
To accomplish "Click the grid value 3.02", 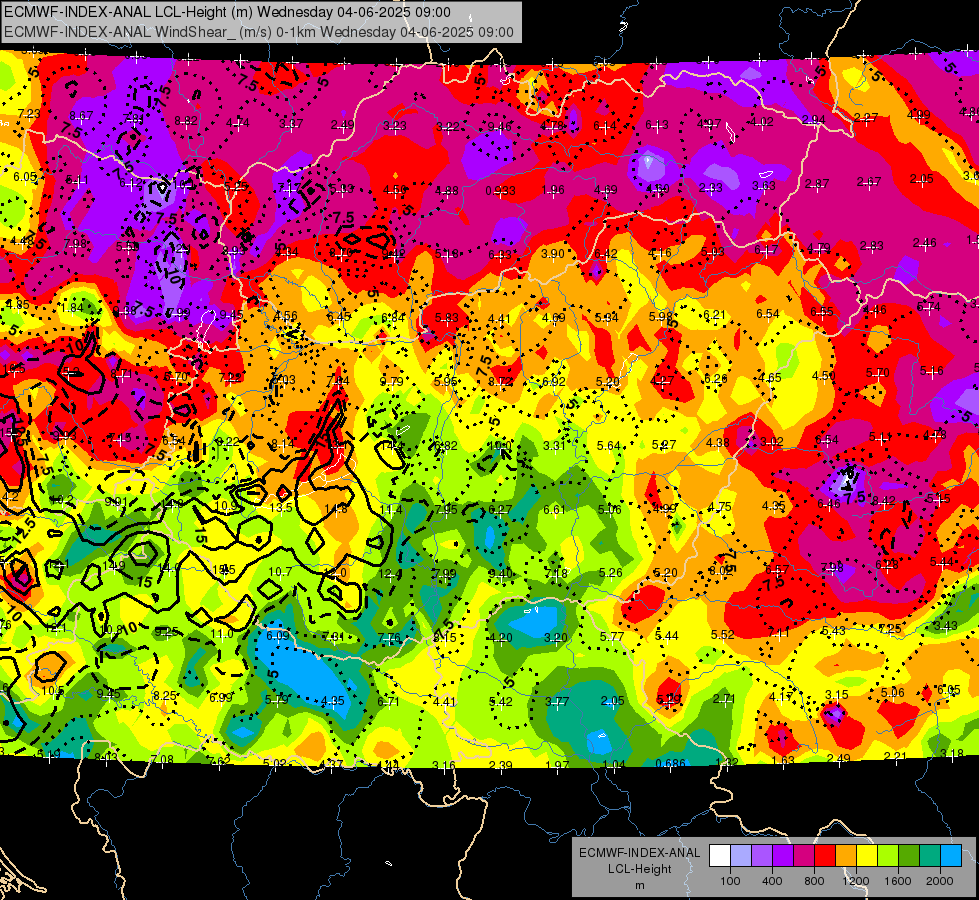I will (772, 442).
